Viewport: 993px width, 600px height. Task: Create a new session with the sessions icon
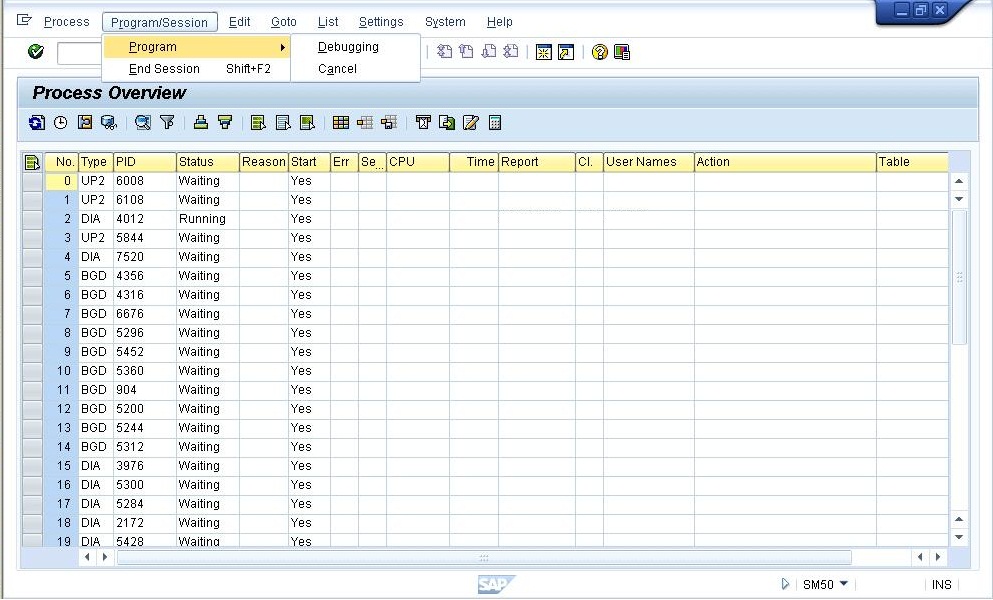(x=543, y=53)
